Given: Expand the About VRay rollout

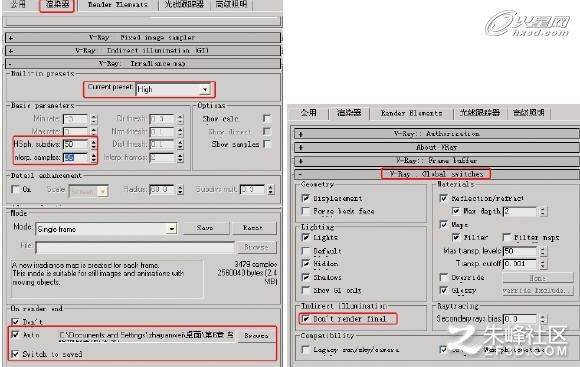Looking at the screenshot, I should click(436, 147).
